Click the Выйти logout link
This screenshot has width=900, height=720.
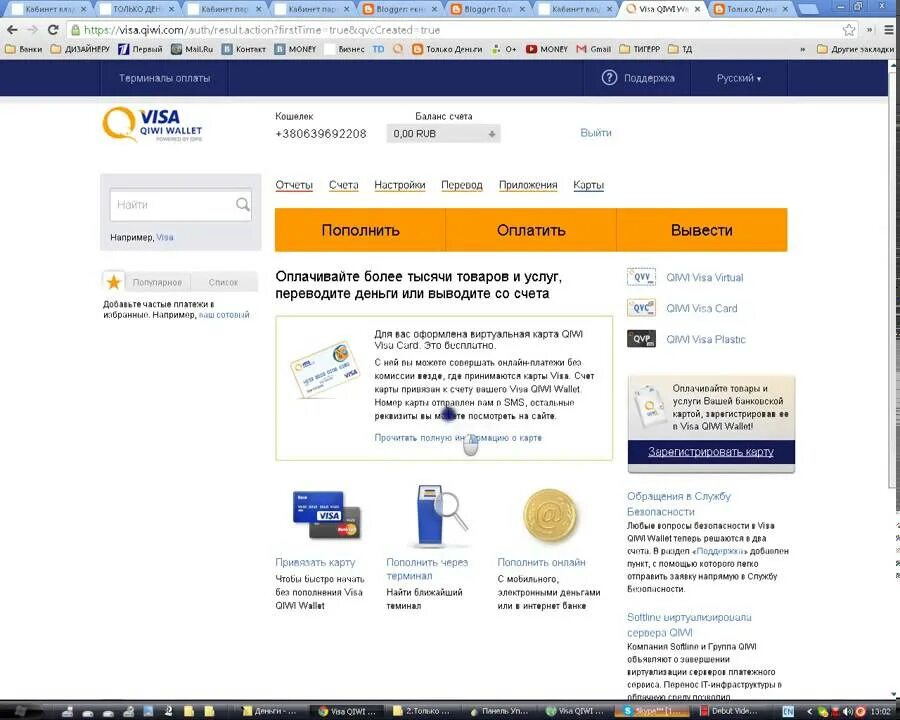click(x=596, y=133)
